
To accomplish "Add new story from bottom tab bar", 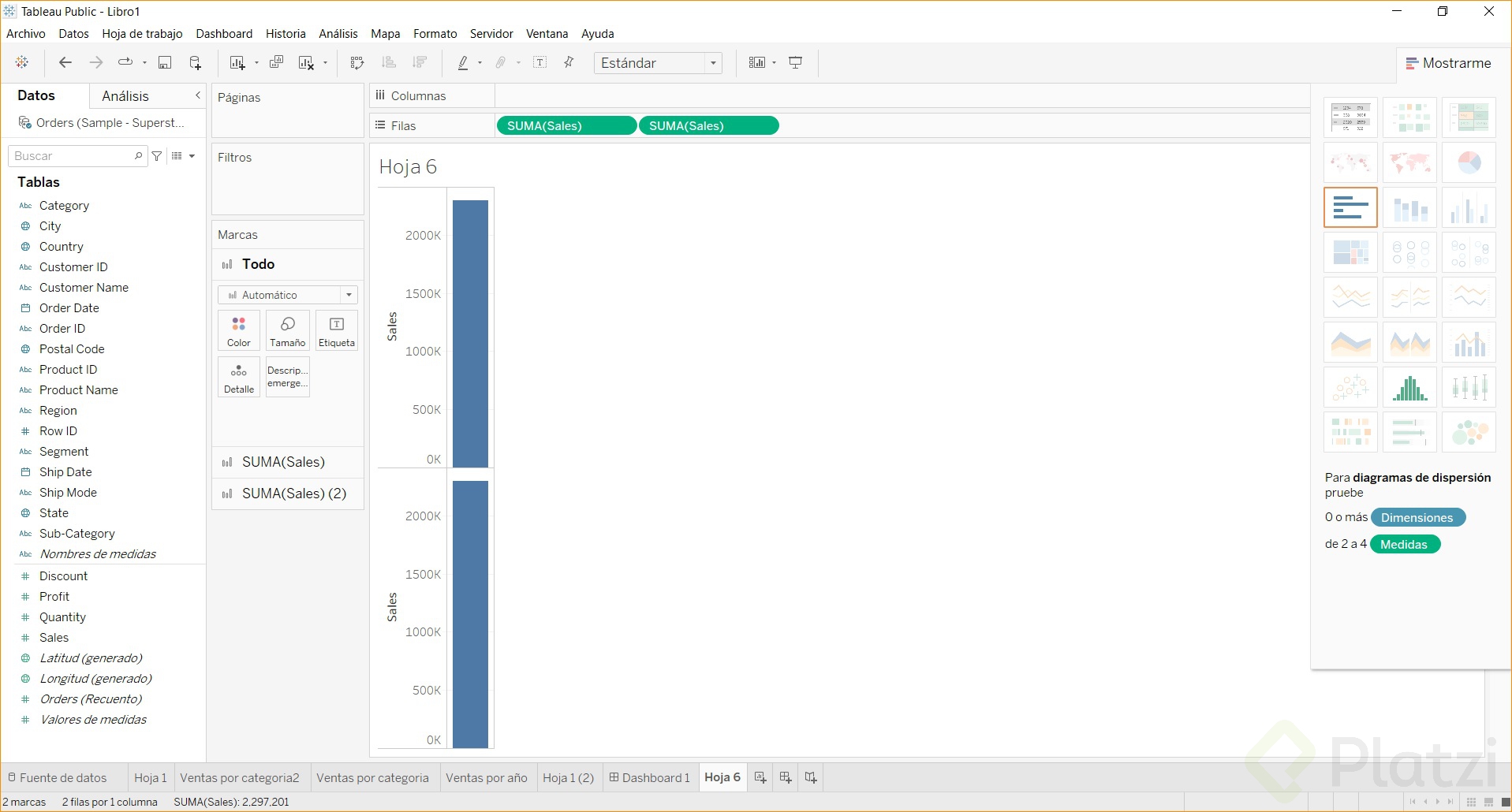I will [811, 777].
